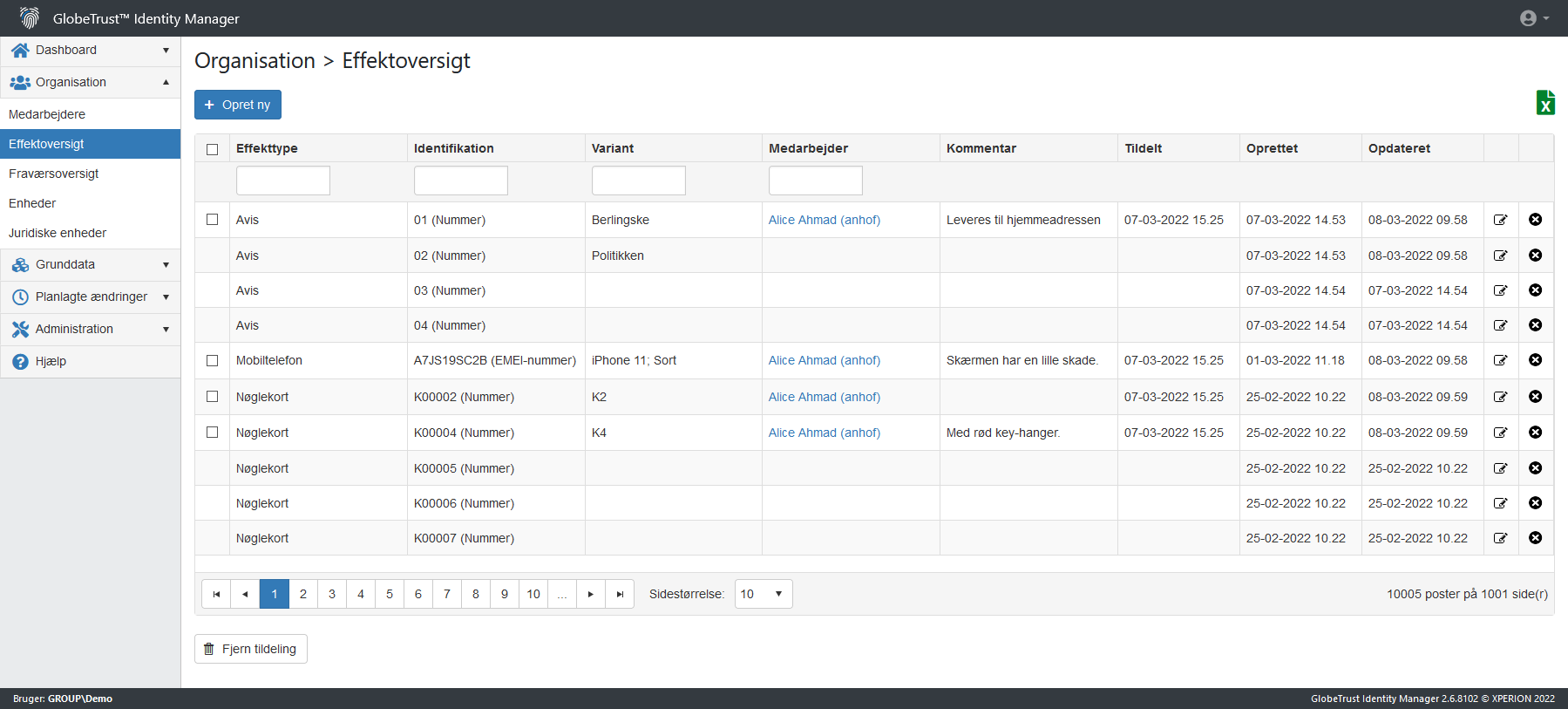Edit the Avis 04 (Nummer) row
The image size is (1568, 709).
[1501, 325]
